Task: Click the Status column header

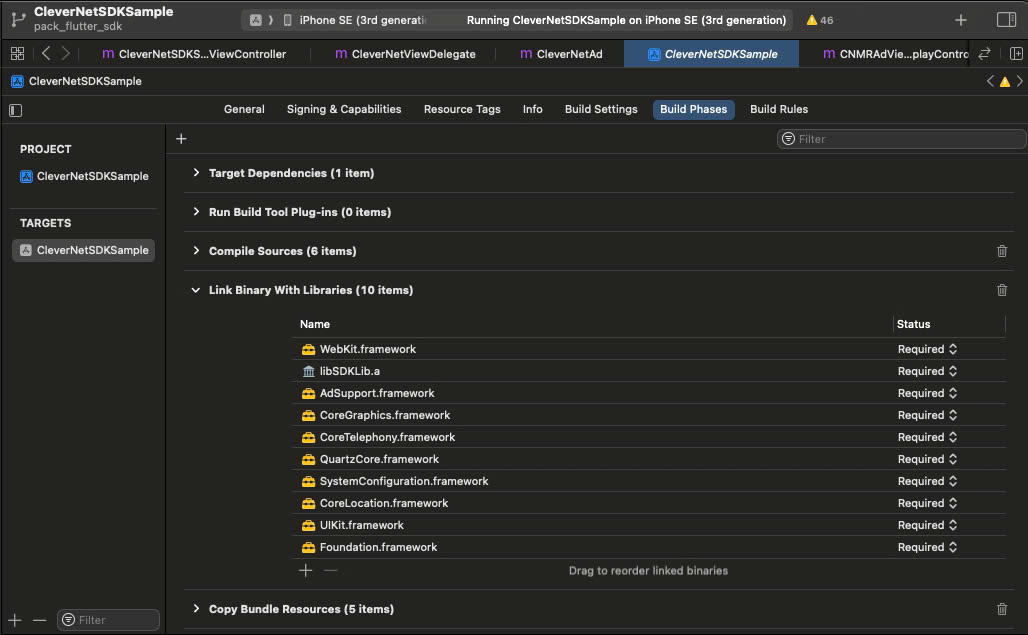Action: 913,324
